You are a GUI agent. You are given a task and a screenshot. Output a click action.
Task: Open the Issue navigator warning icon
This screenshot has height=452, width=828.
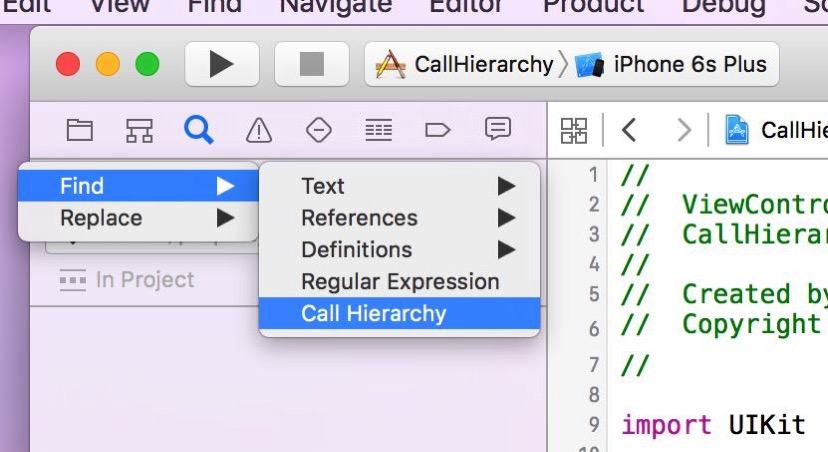click(x=259, y=130)
